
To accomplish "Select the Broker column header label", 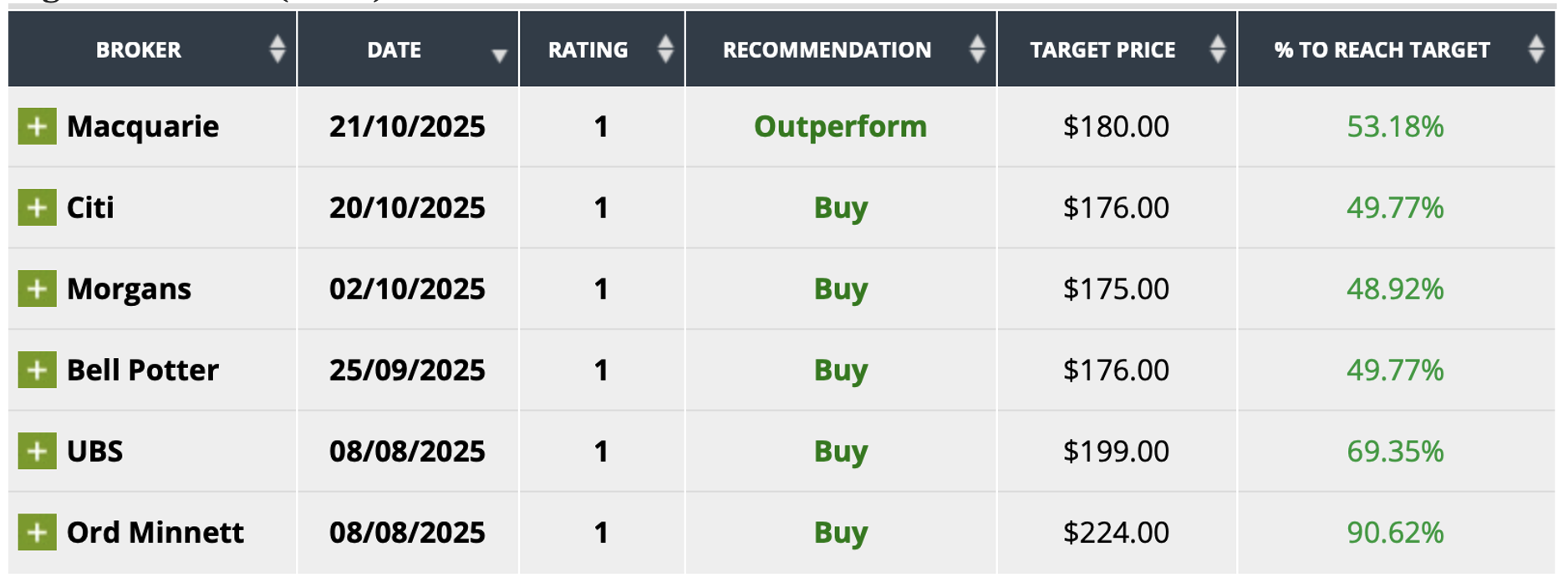I will tap(139, 50).
